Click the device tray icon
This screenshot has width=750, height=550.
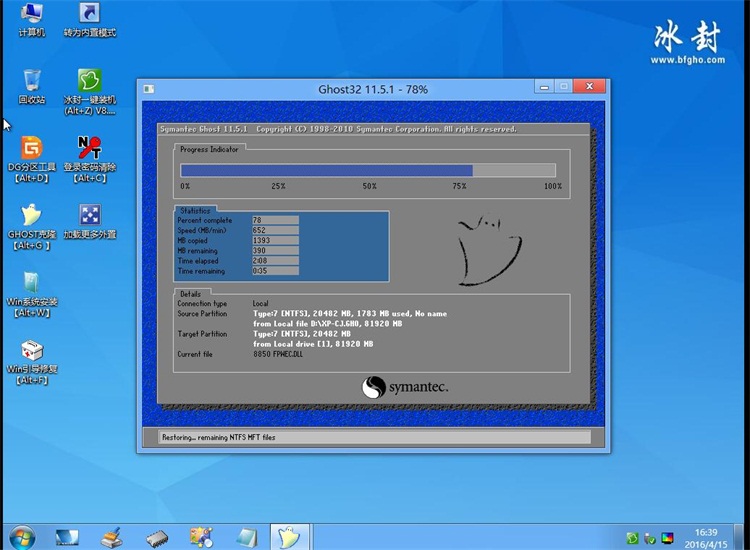coord(650,539)
